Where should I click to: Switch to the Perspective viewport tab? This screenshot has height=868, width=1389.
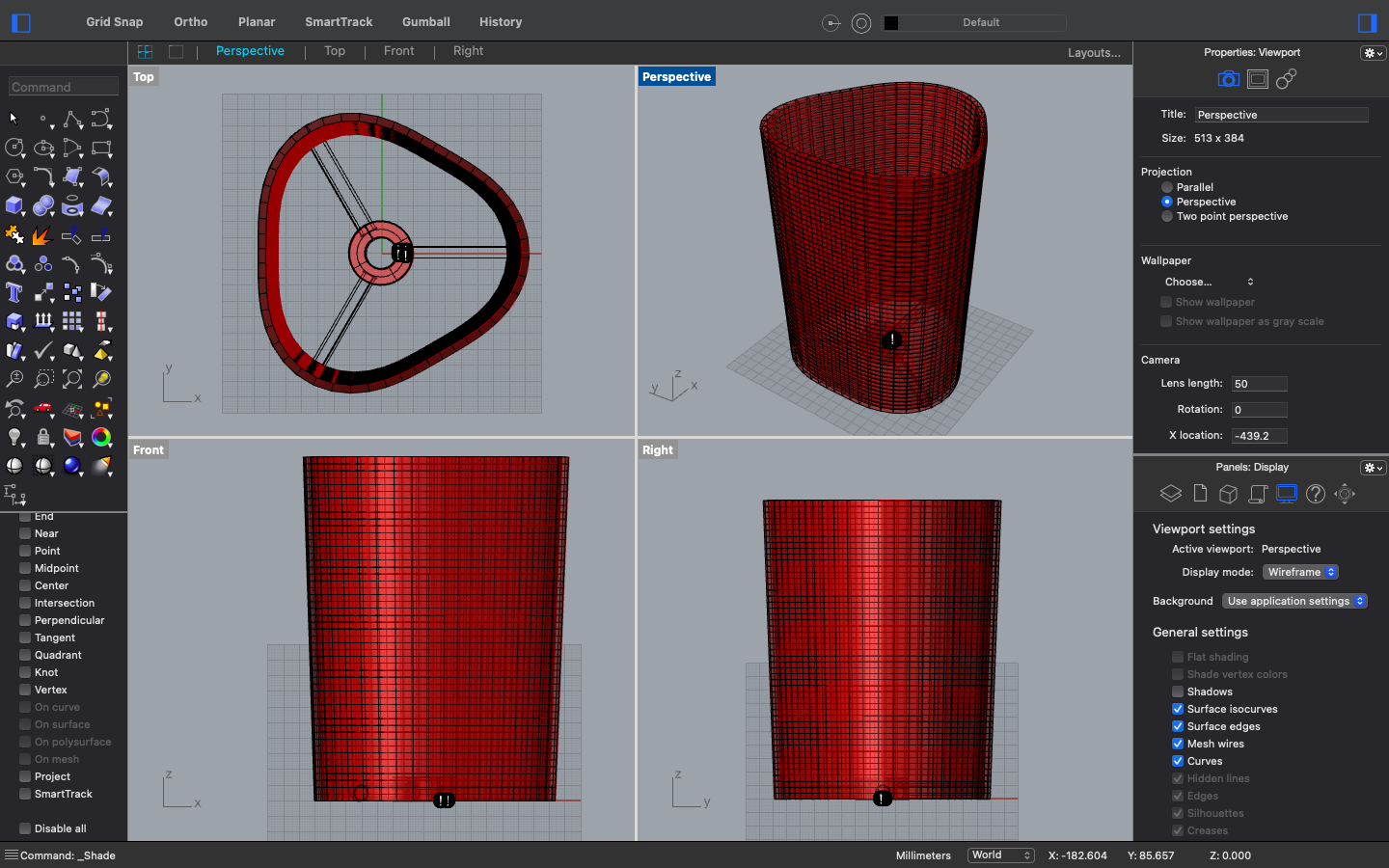point(250,51)
